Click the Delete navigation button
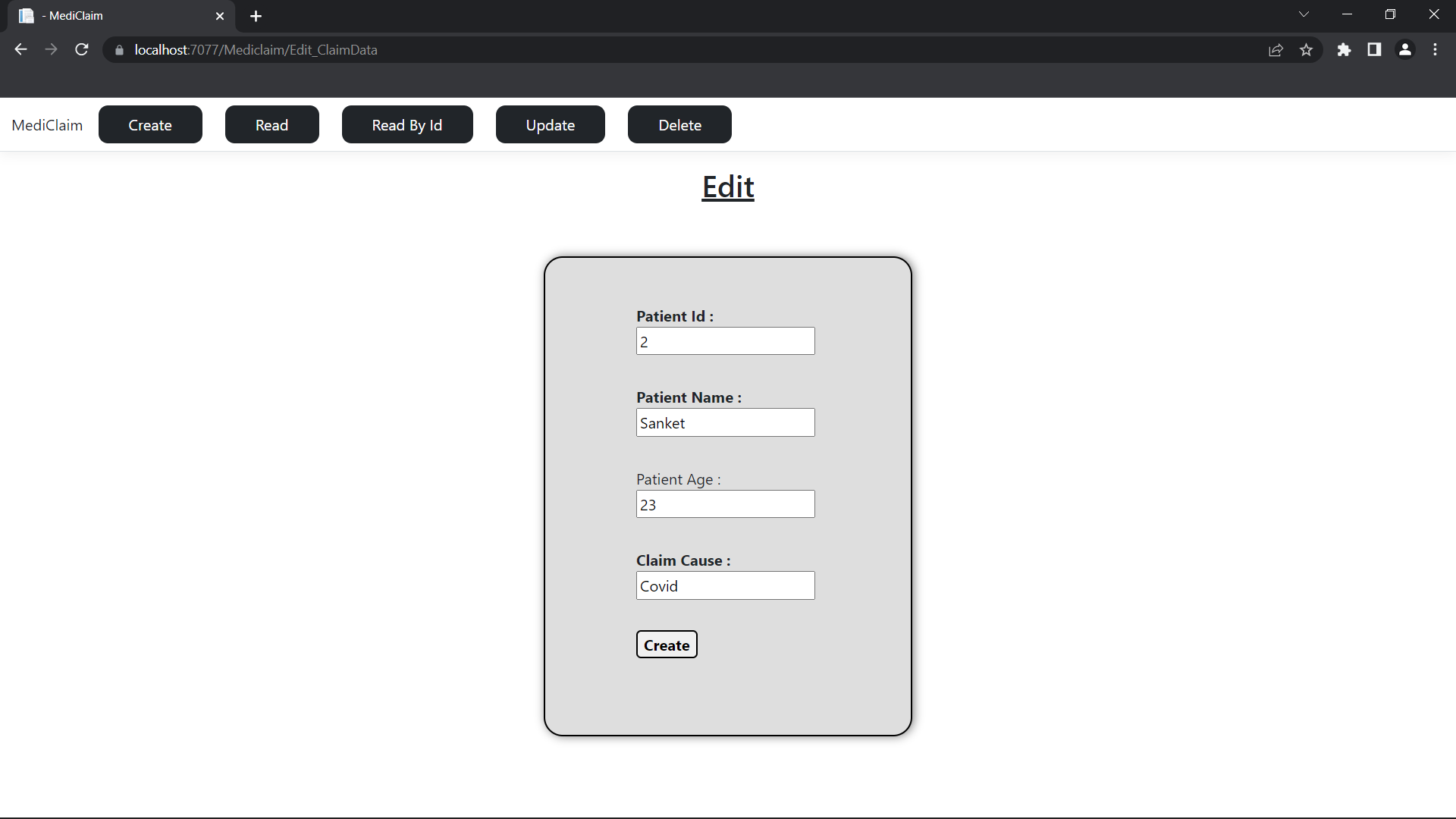Image resolution: width=1456 pixels, height=819 pixels. (x=679, y=124)
